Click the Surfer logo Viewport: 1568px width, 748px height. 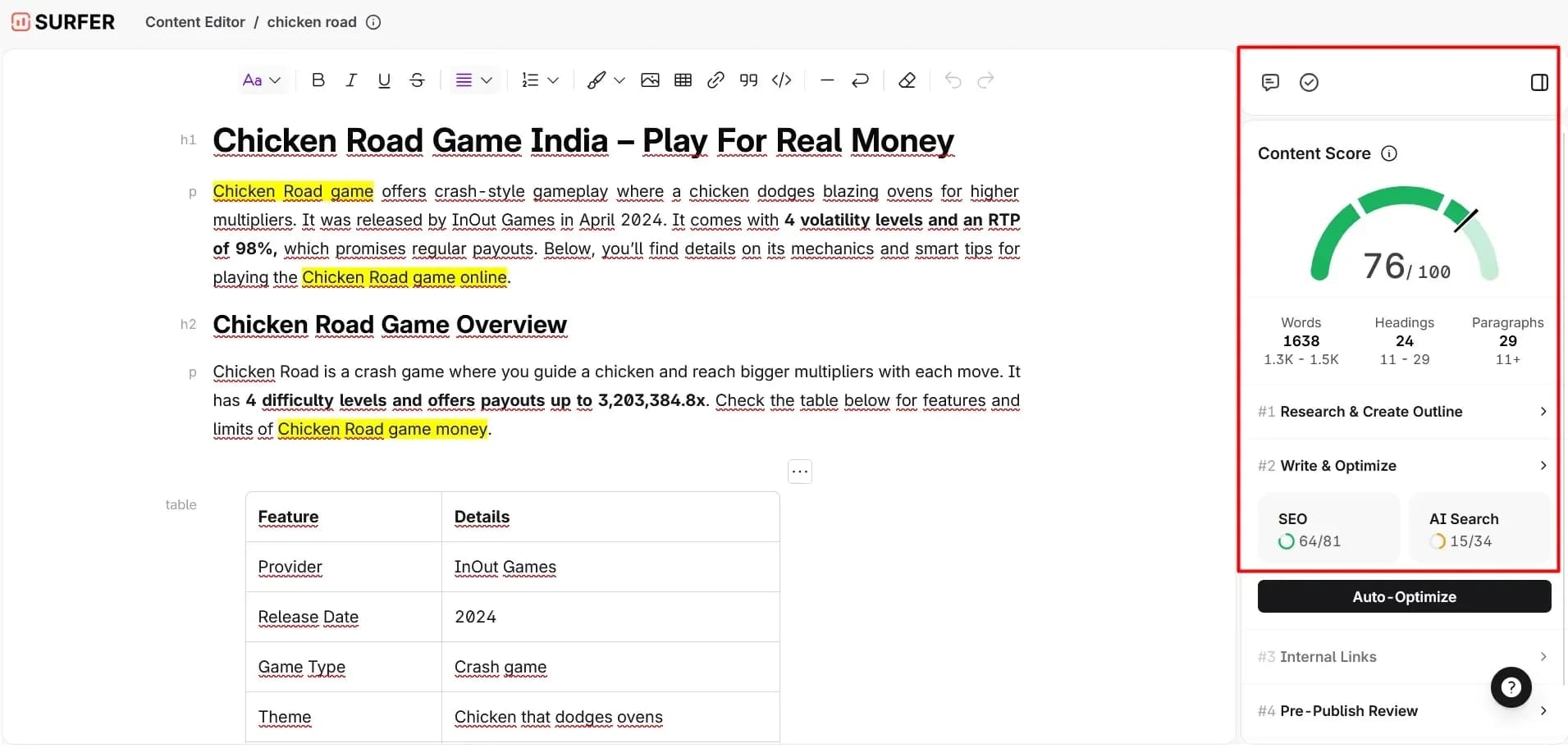pos(63,22)
